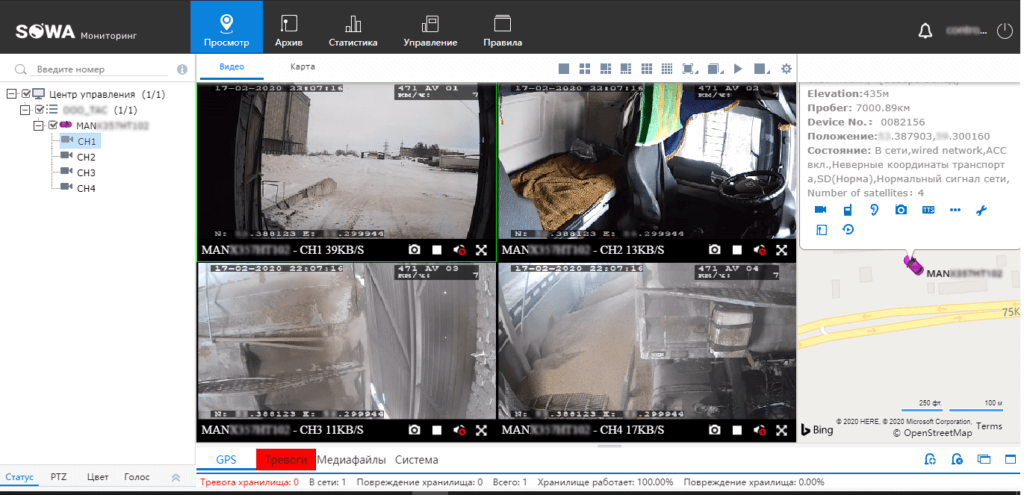The width and height of the screenshot is (1024, 495).
Task: Open the PTZ tab in bottom-left panel
Action: 59,477
